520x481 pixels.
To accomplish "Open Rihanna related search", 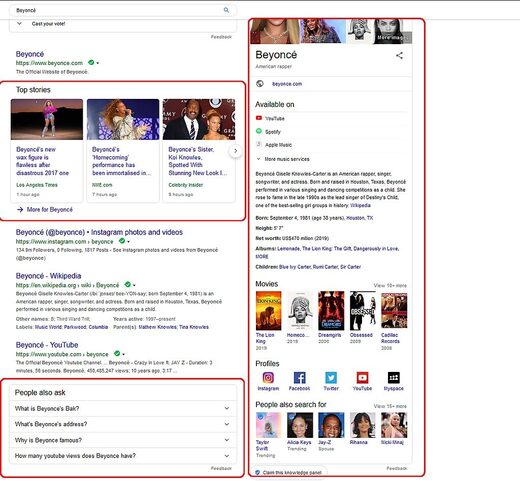I will [363, 425].
